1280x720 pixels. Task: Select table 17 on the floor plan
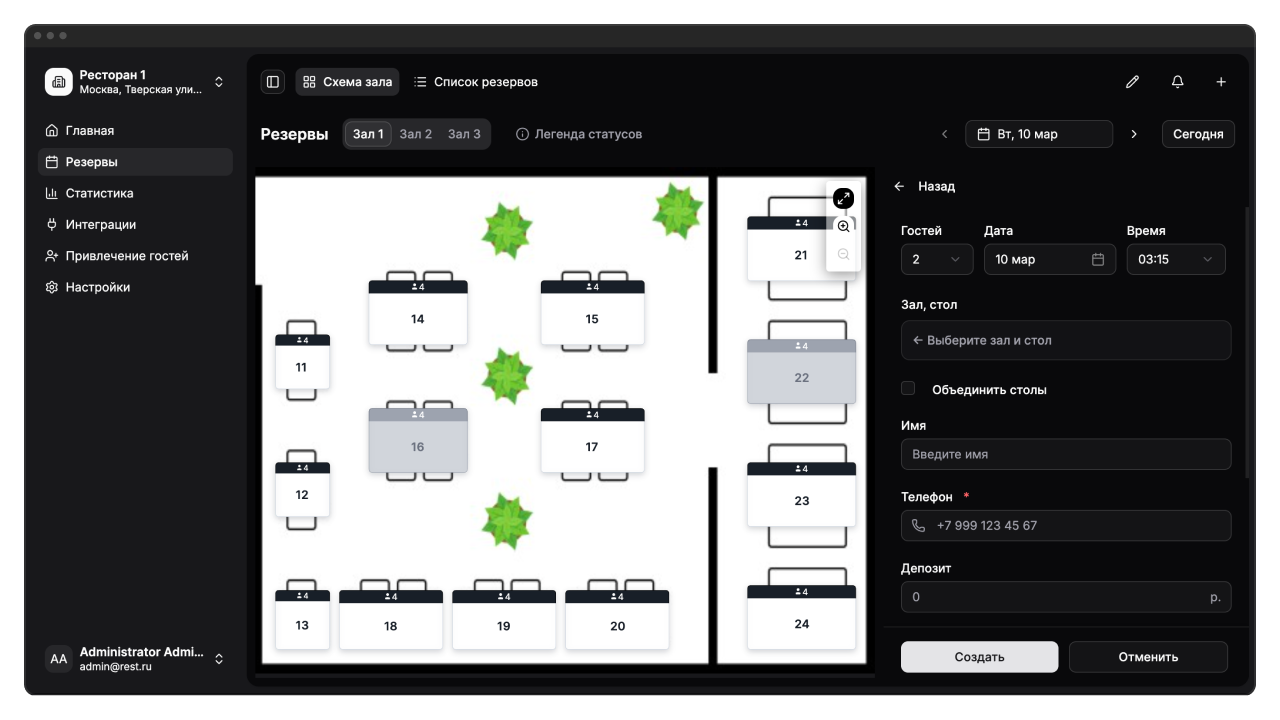point(592,446)
